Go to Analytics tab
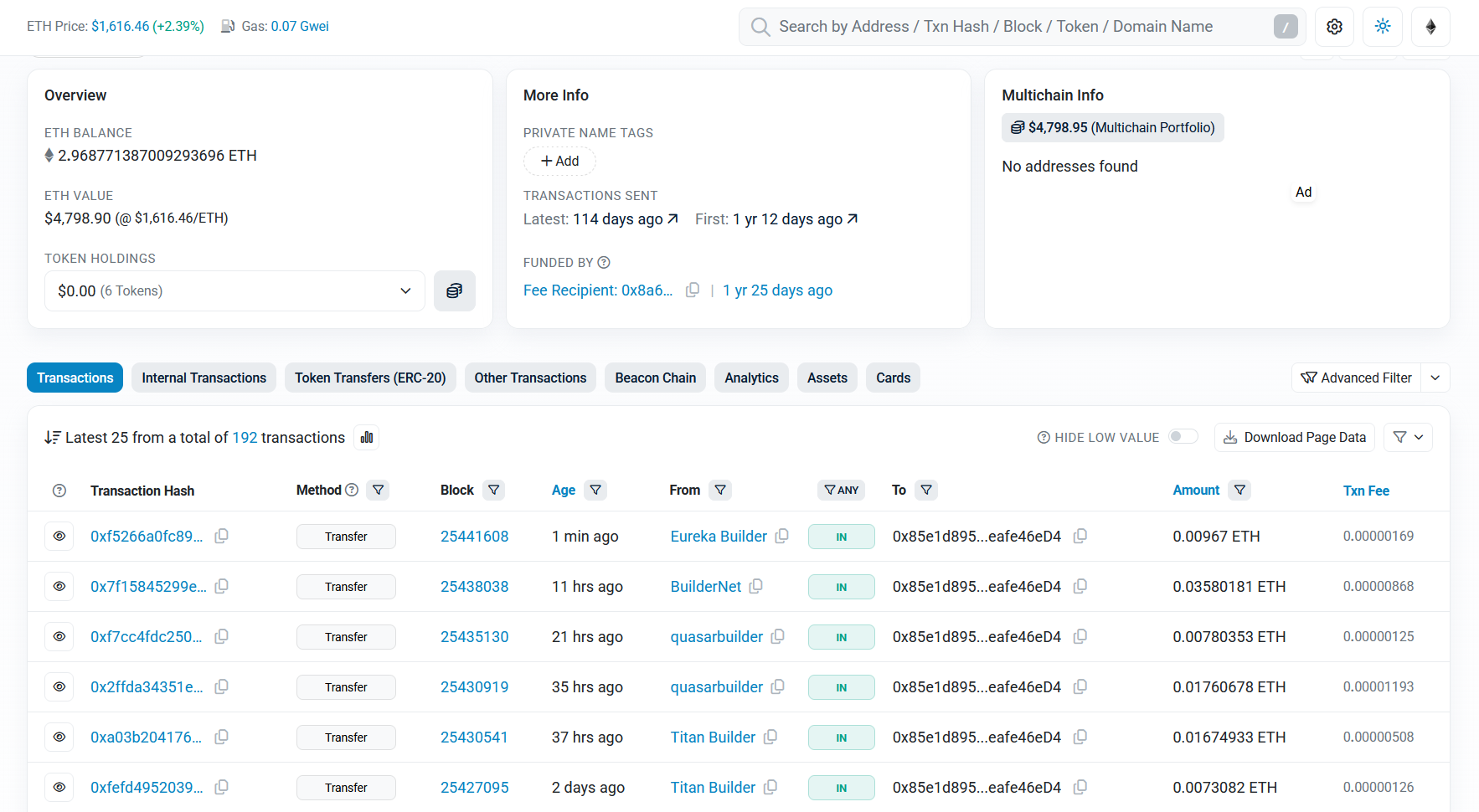1479x812 pixels. click(752, 378)
